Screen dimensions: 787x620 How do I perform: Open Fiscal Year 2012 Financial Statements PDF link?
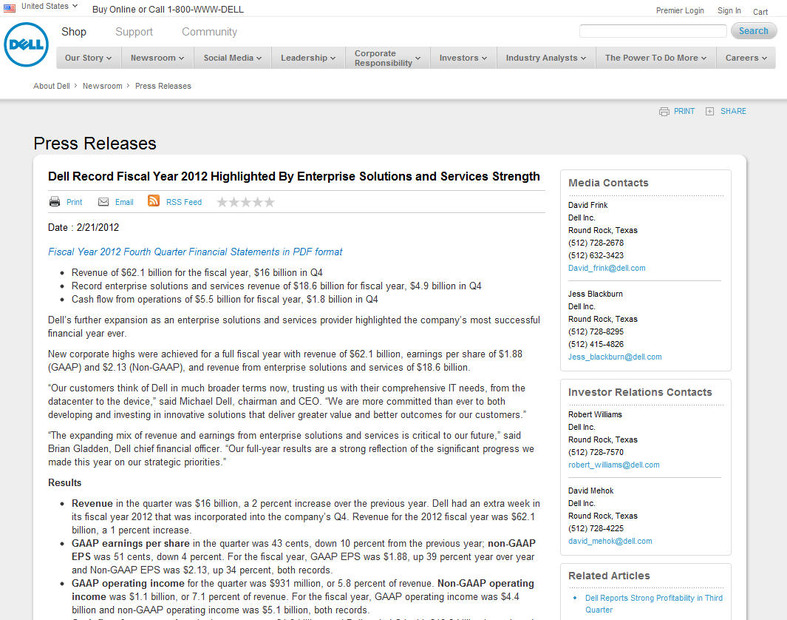pyautogui.click(x=195, y=252)
